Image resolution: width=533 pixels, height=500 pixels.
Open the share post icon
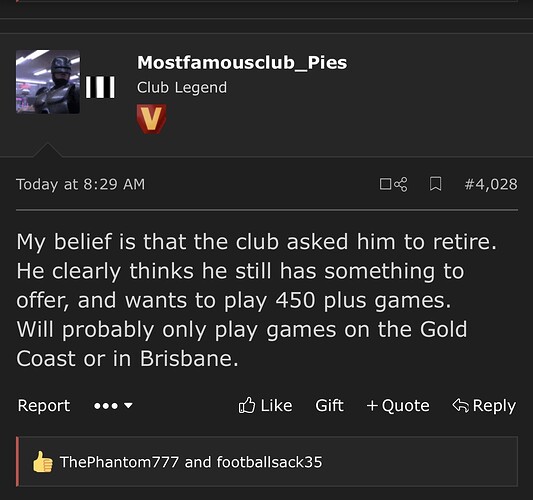tap(401, 184)
